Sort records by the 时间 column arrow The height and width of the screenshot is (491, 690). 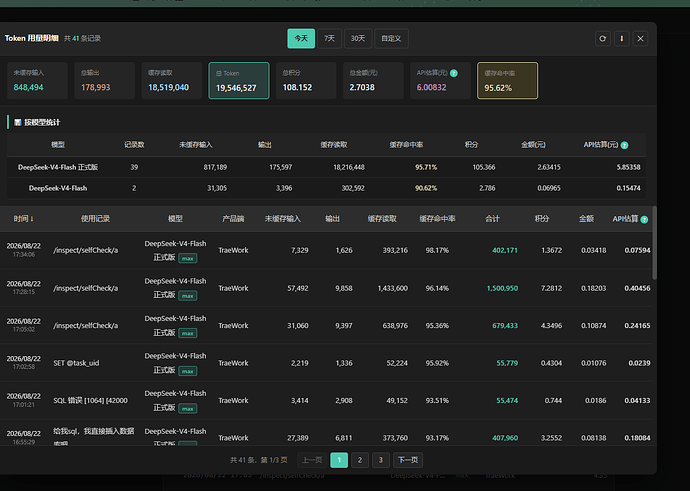click(32, 219)
